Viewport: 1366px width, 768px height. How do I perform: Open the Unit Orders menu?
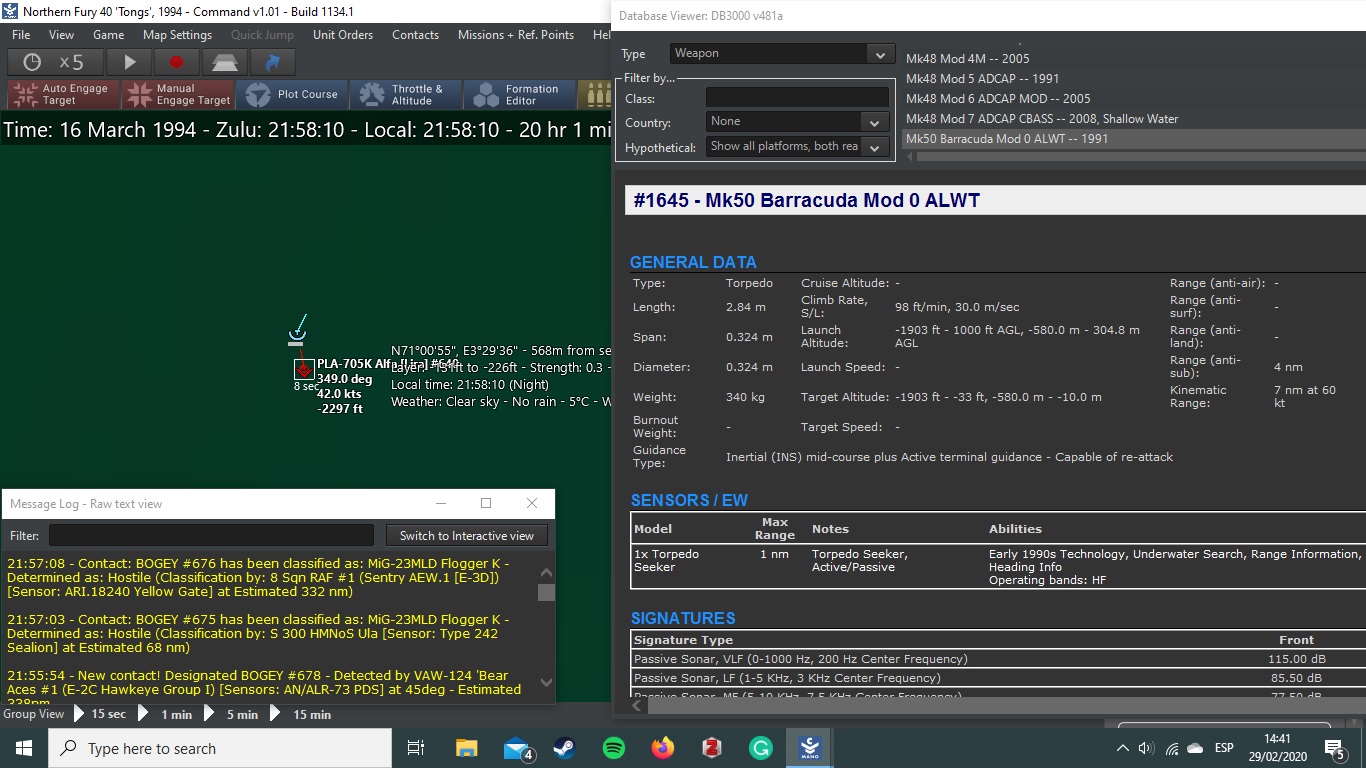point(342,35)
